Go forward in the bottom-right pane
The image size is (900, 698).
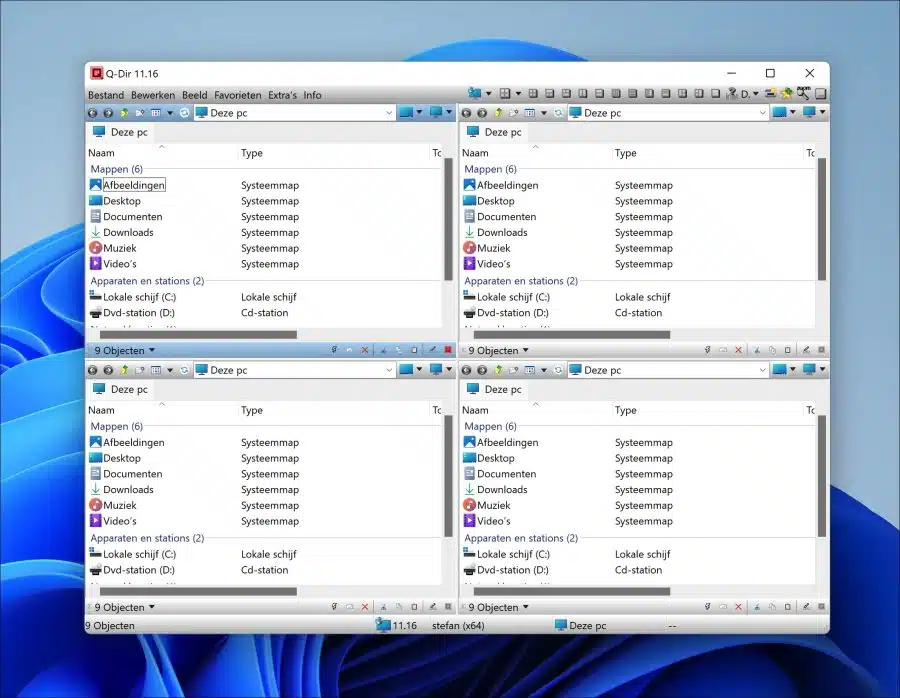[x=482, y=370]
